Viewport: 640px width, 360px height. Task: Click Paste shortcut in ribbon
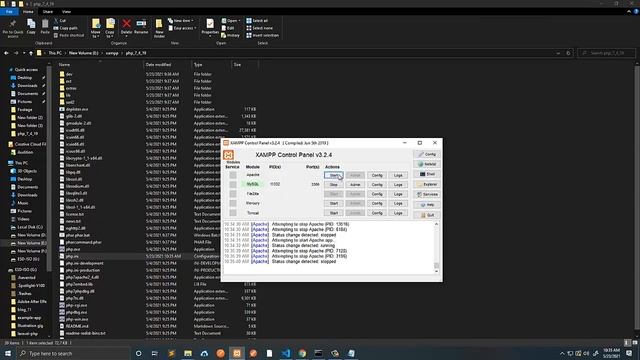pos(69,36)
